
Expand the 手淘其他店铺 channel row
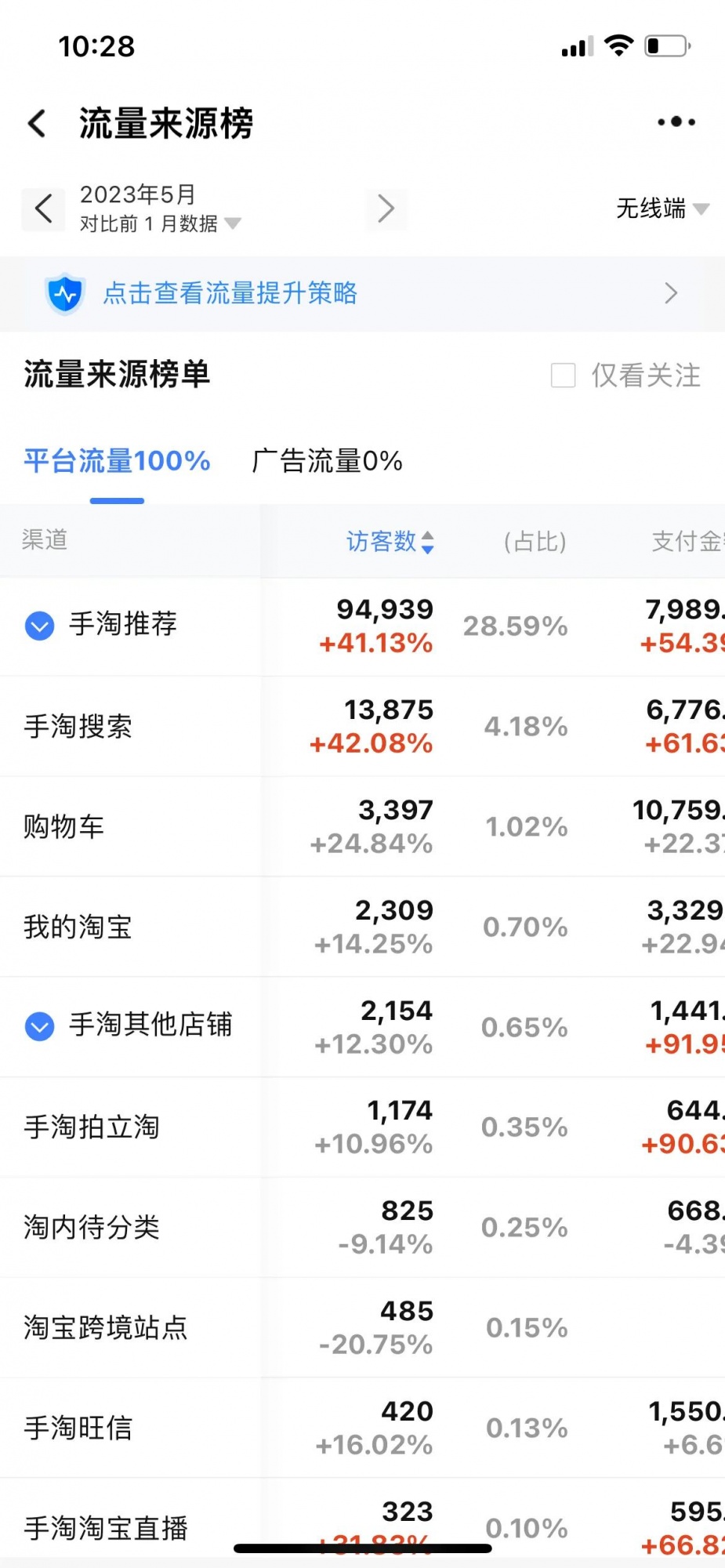[x=40, y=1026]
